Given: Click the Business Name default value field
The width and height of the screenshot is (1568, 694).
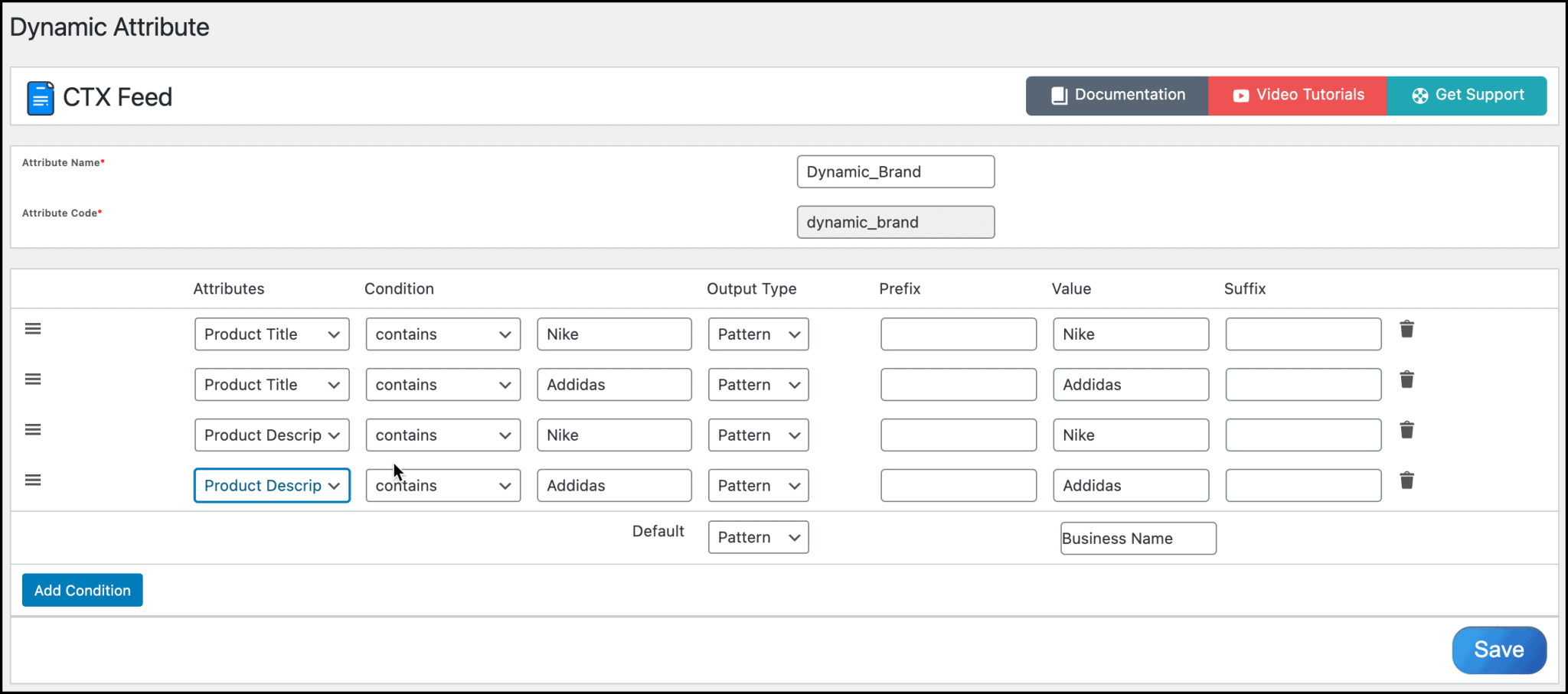Looking at the screenshot, I should coord(1137,538).
